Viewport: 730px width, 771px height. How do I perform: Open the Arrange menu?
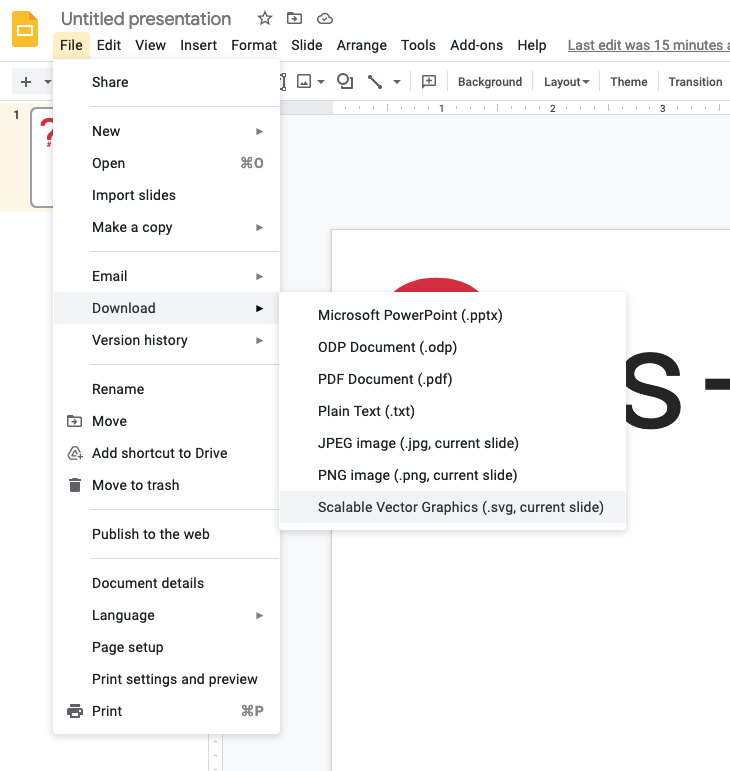click(361, 45)
